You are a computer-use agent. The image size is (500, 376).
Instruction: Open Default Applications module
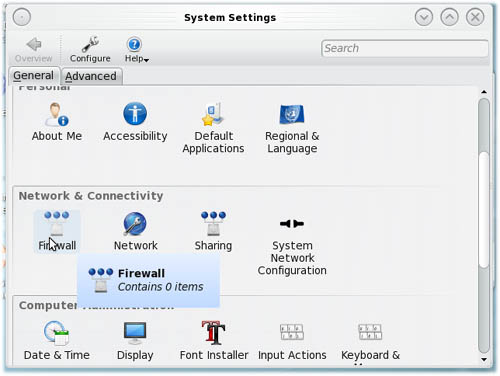(x=213, y=128)
